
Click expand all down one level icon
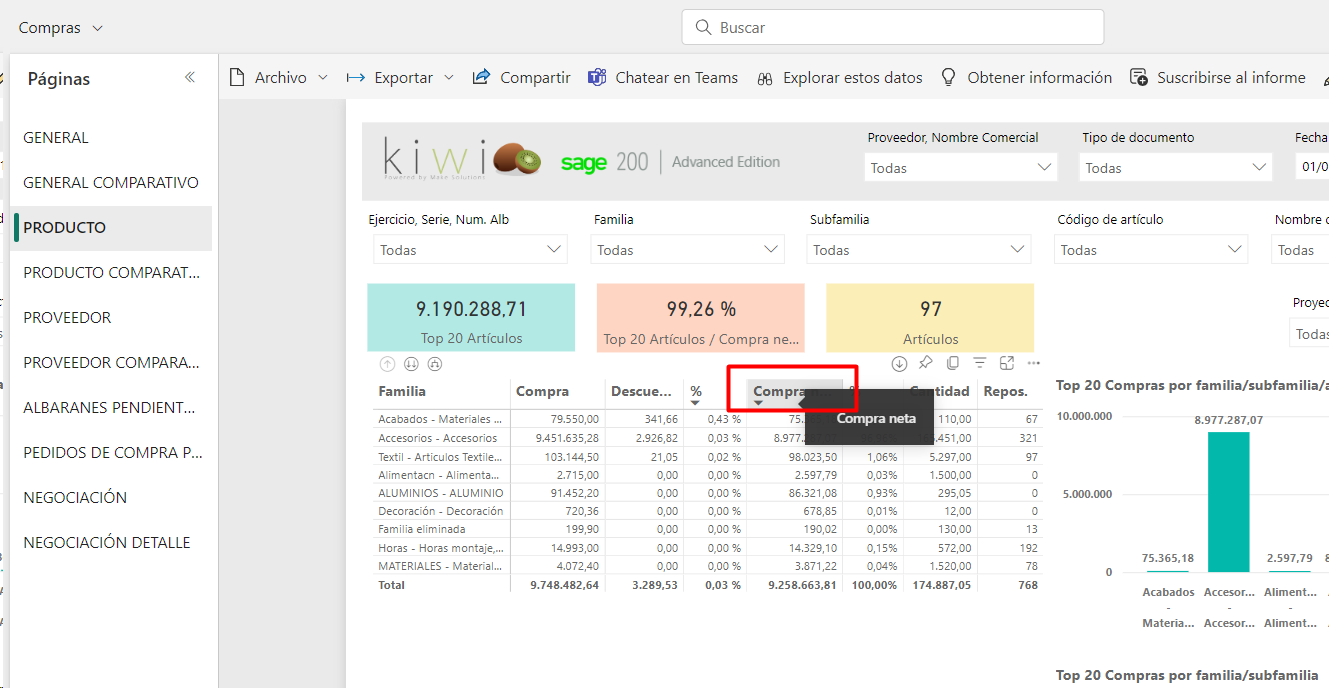point(434,364)
